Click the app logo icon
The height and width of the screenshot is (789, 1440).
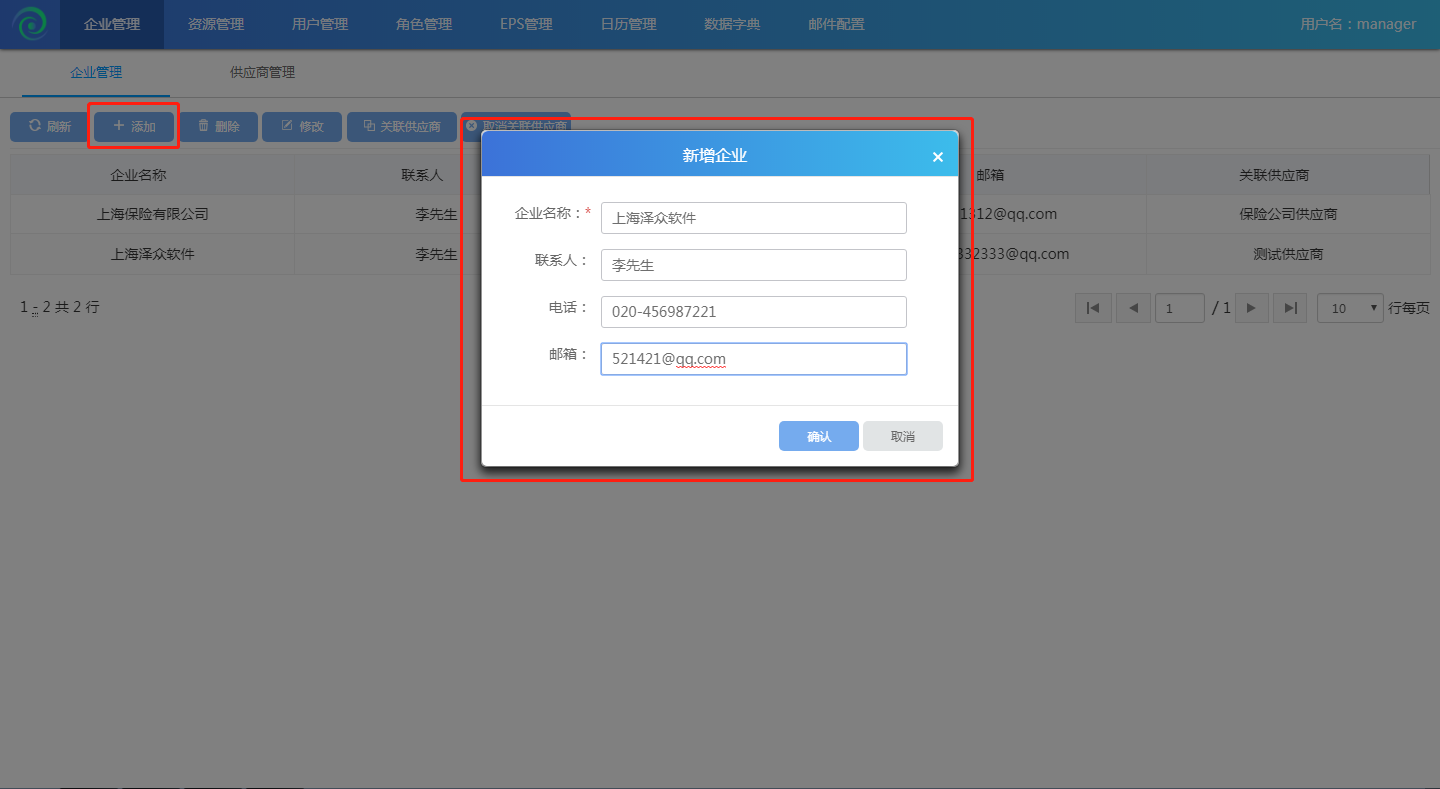click(x=30, y=24)
